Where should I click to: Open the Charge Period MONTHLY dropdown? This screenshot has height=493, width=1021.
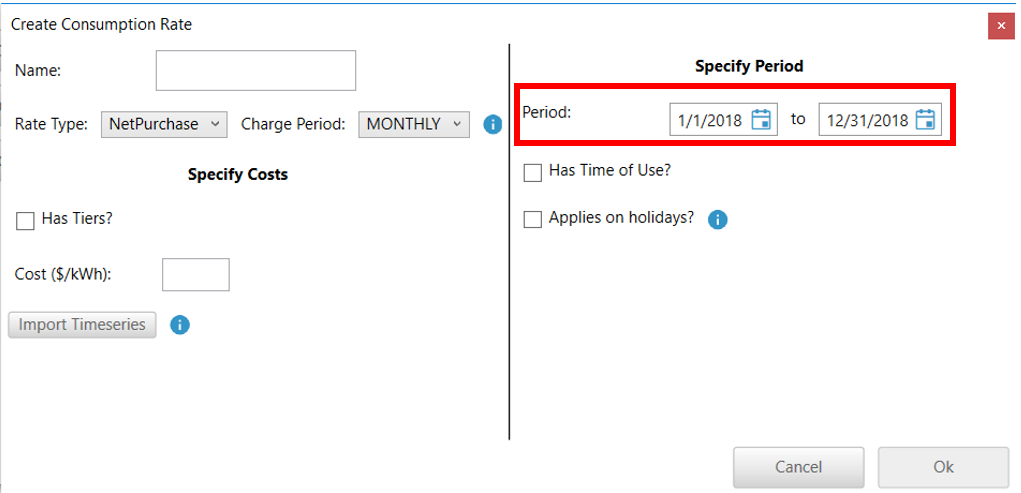point(413,124)
